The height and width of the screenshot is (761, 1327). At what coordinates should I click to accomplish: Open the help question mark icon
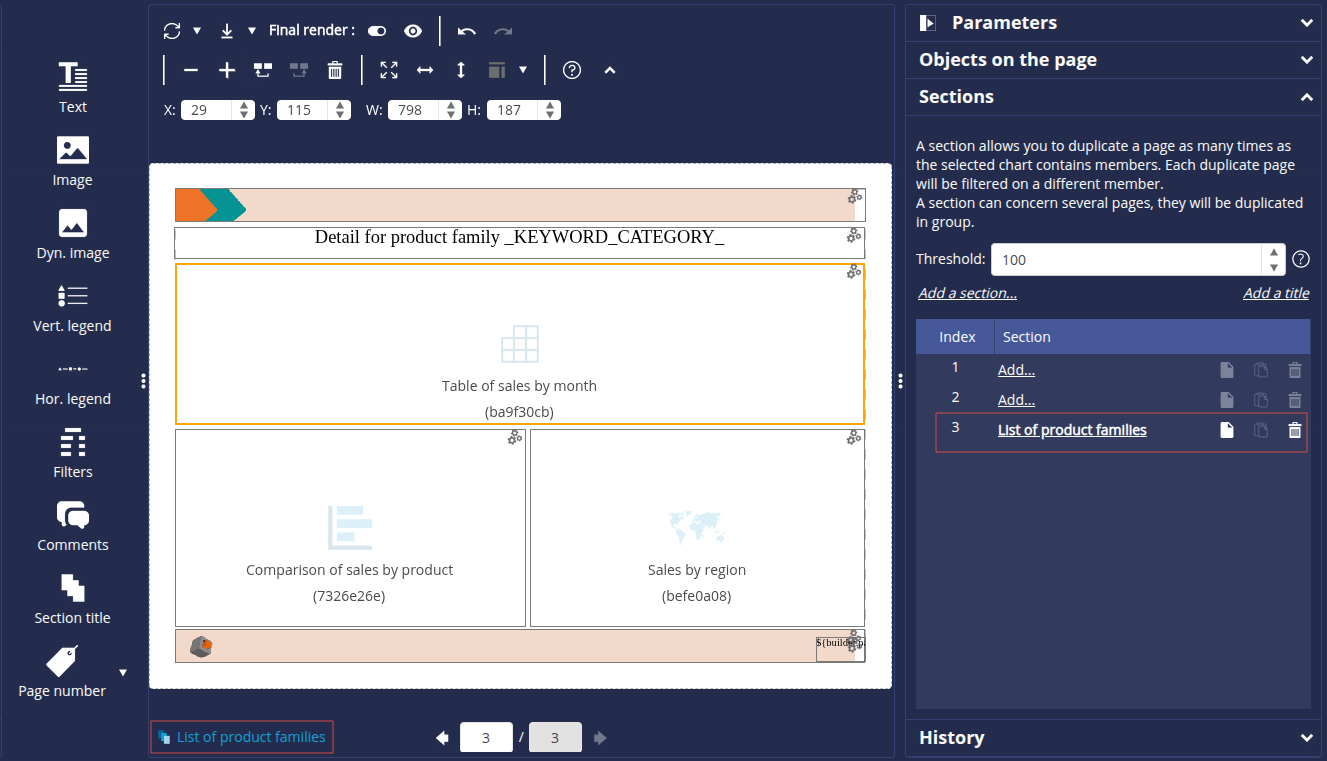coord(572,70)
